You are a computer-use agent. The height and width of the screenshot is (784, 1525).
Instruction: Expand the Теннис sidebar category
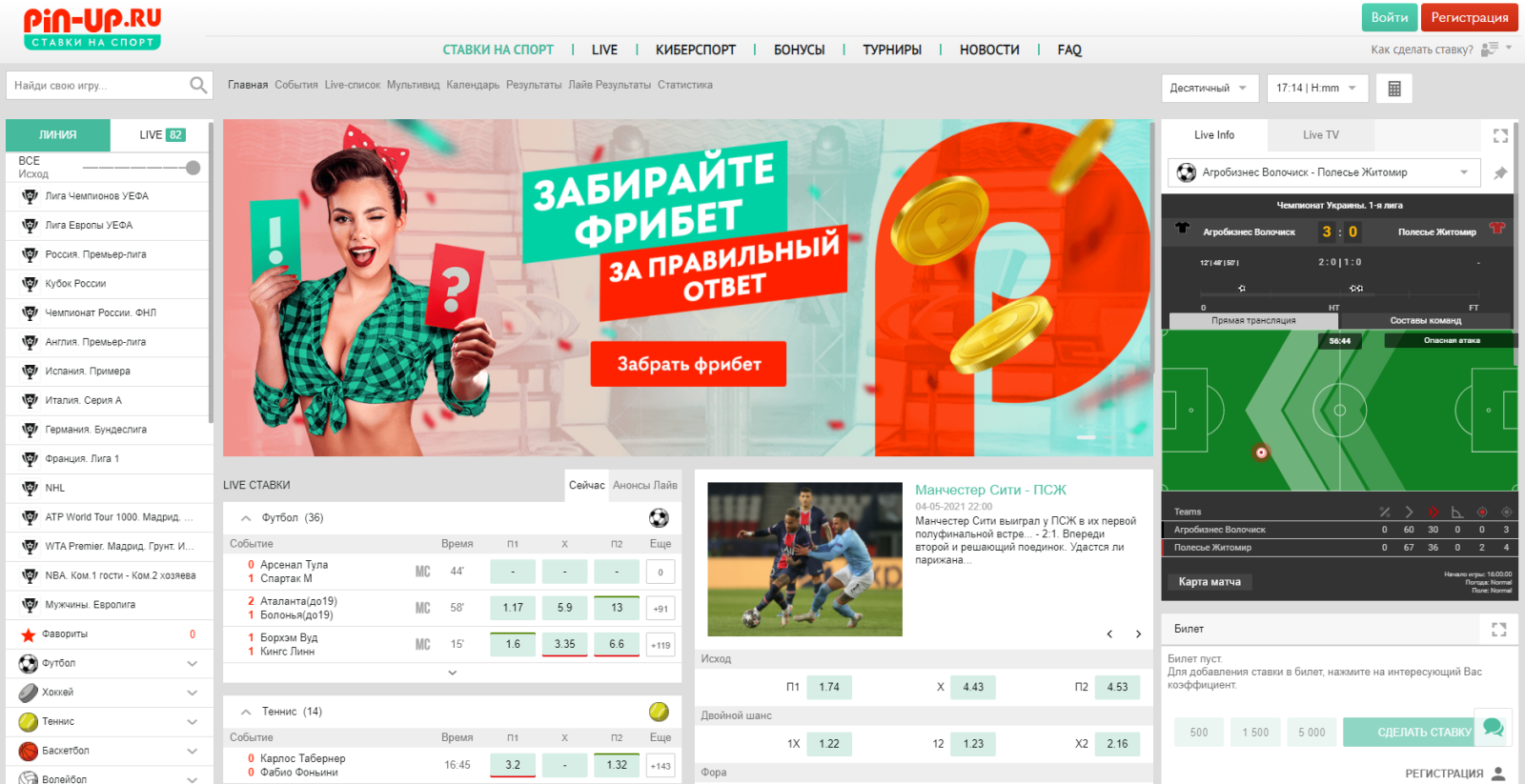pos(193,722)
